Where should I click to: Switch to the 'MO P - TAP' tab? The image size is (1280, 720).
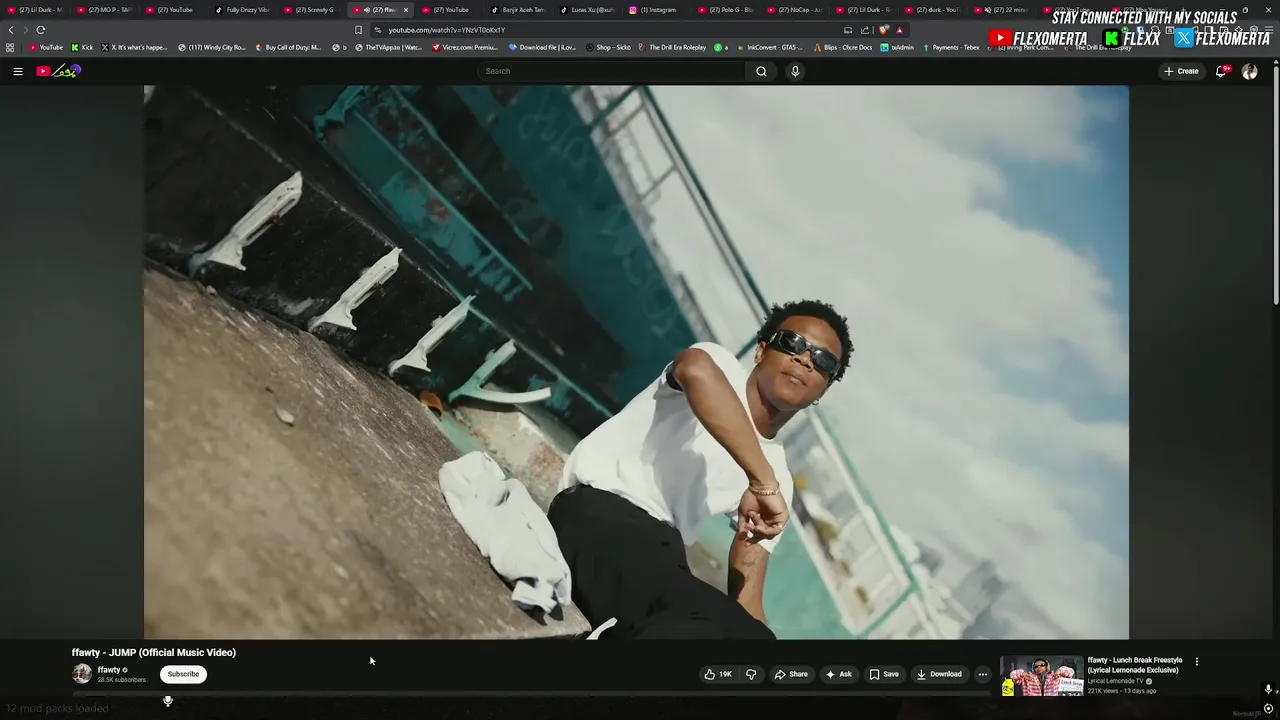103,10
